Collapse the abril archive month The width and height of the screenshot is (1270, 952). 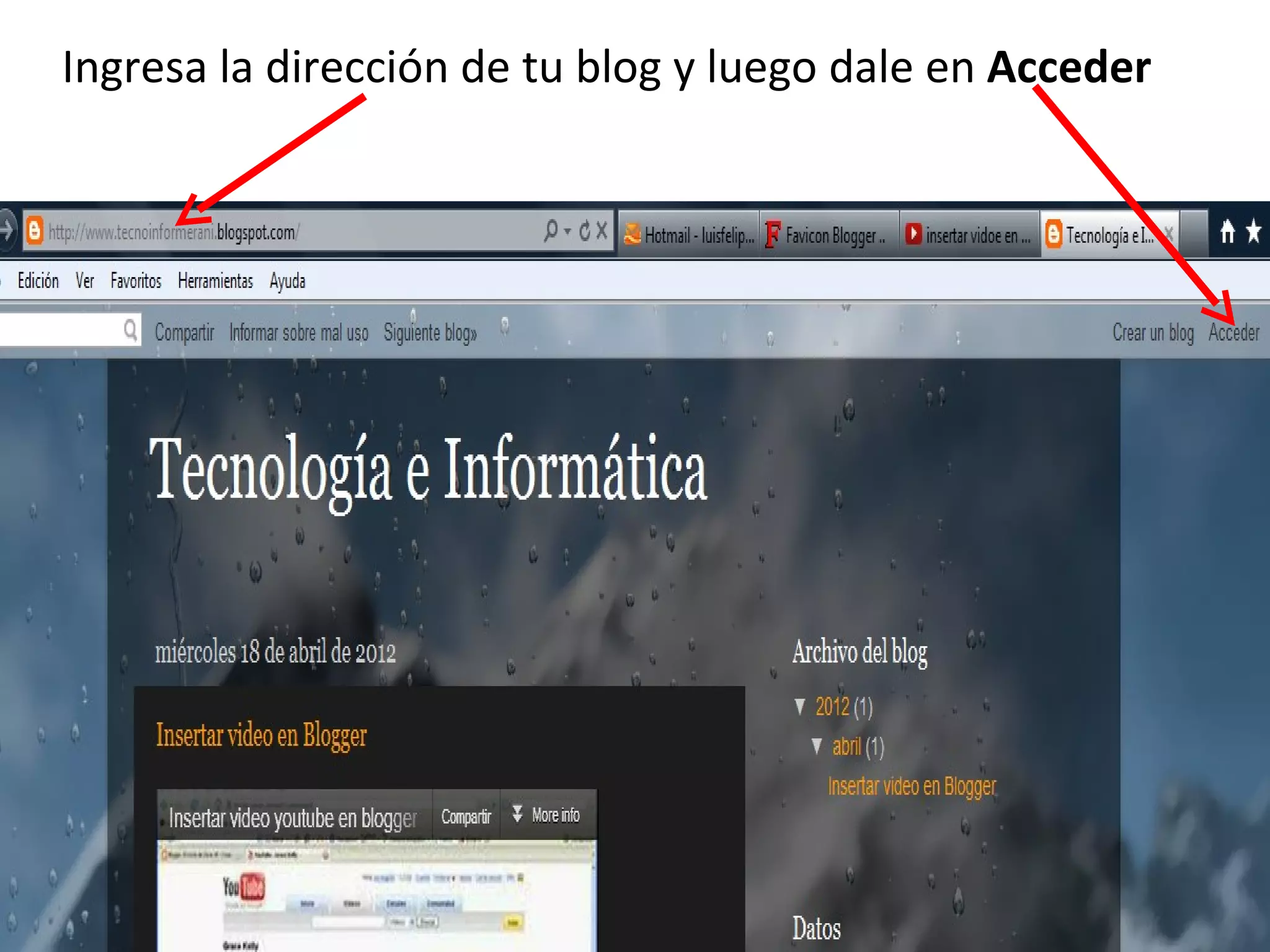[817, 746]
